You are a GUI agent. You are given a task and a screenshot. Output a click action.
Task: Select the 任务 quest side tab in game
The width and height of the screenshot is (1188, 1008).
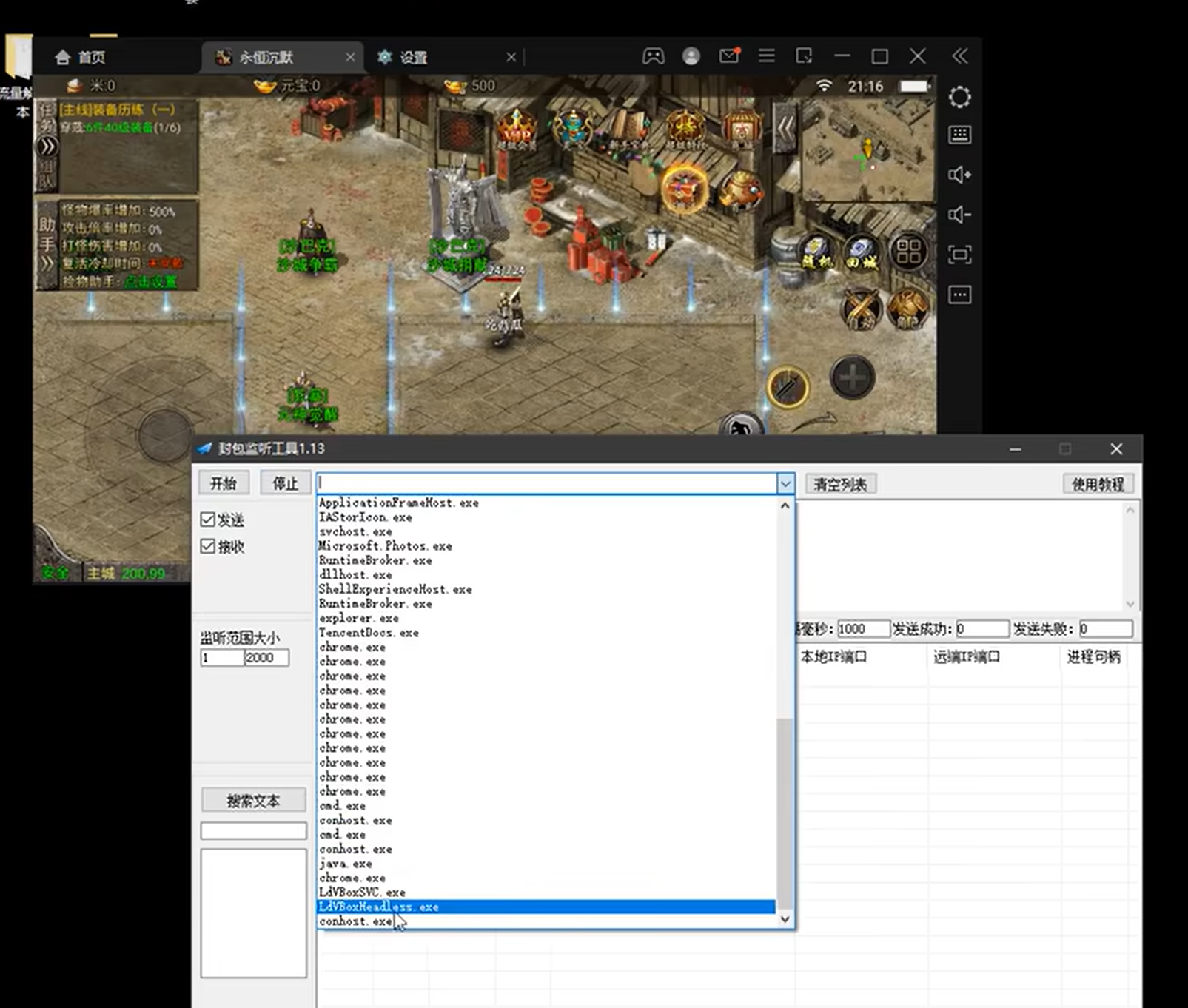[x=47, y=117]
